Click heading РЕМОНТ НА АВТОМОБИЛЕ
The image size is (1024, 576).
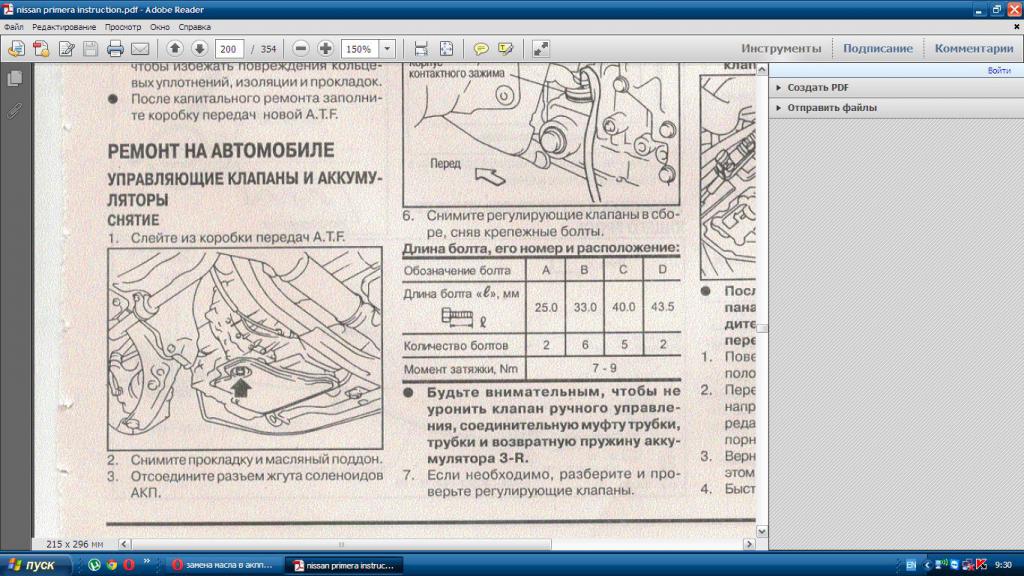pyautogui.click(x=221, y=151)
